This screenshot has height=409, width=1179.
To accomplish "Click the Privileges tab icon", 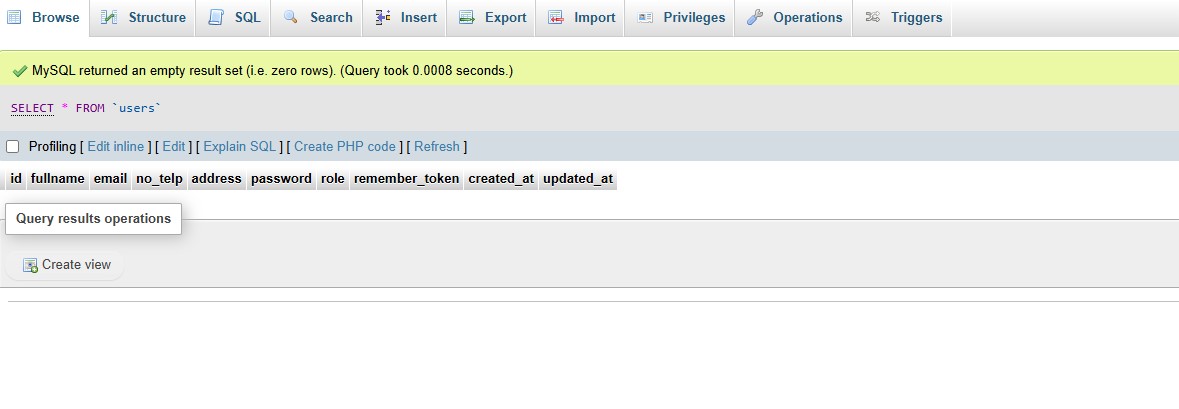I will pyautogui.click(x=645, y=17).
